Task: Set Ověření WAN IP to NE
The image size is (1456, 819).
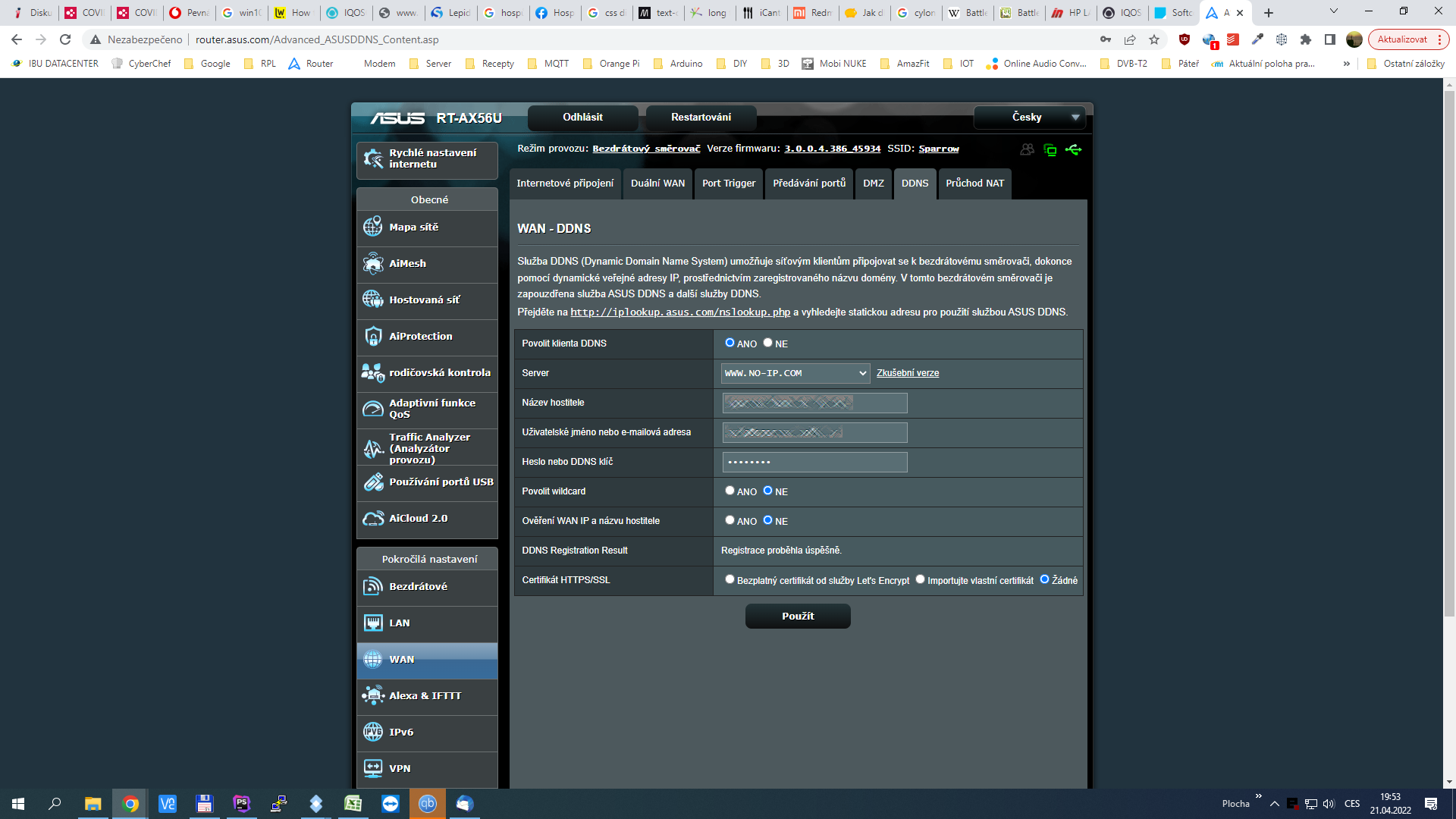Action: (767, 520)
